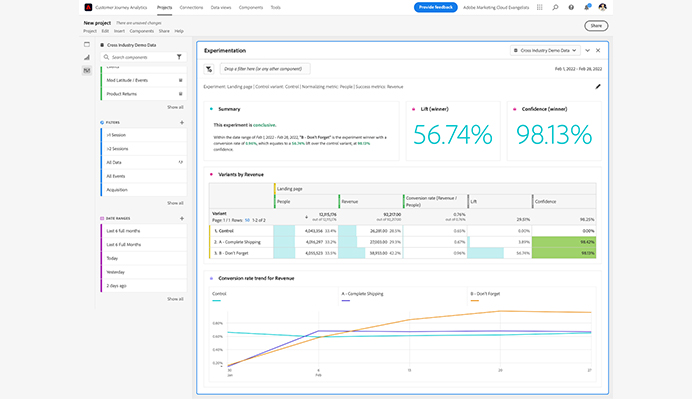
Task: Click the Provide feedback button
Action: (x=436, y=7)
